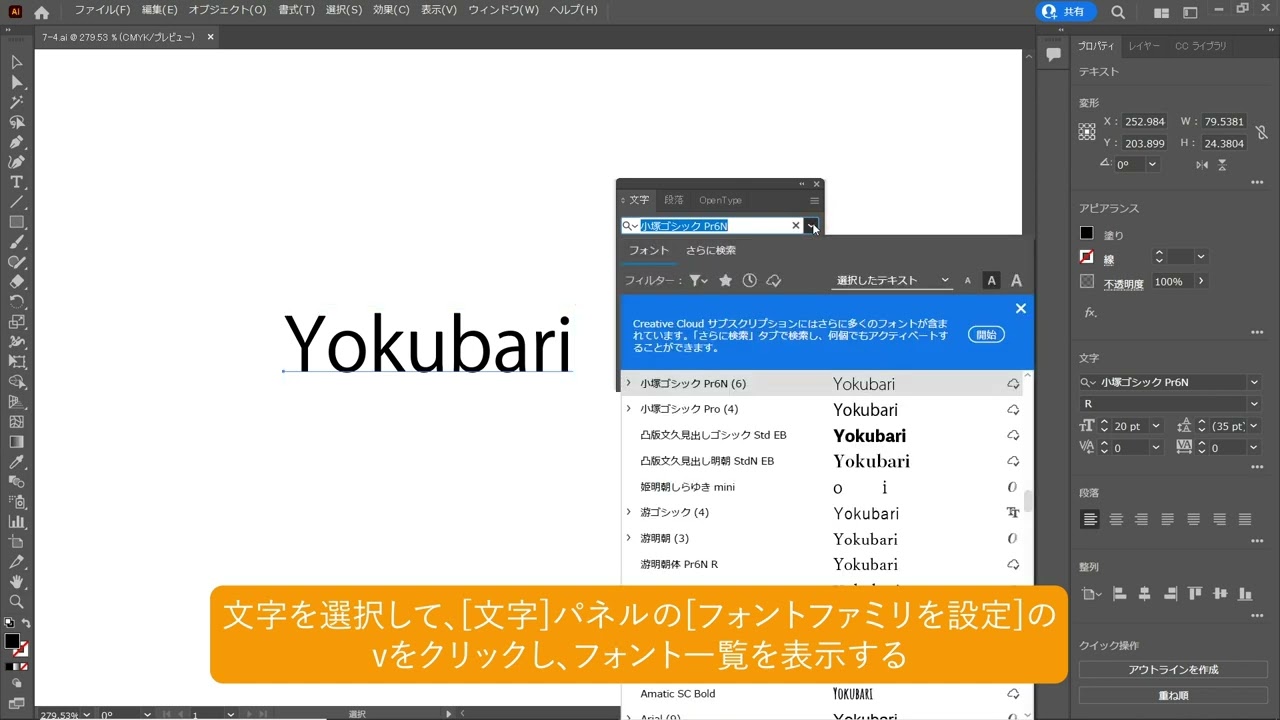
Task: Select the Direct Selection tool
Action: tap(17, 82)
